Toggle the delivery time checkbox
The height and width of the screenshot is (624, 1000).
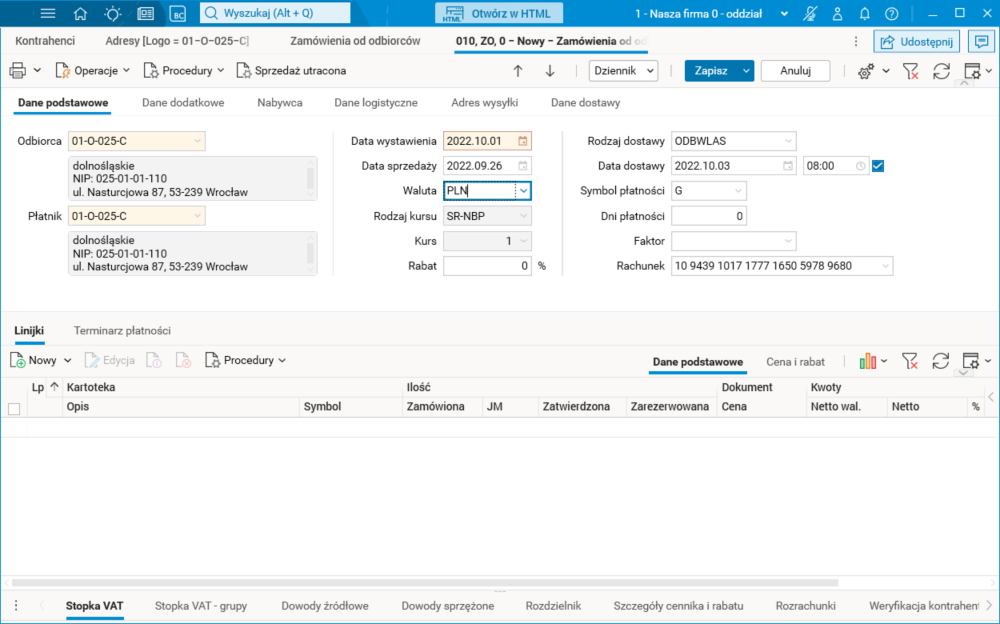pos(878,166)
